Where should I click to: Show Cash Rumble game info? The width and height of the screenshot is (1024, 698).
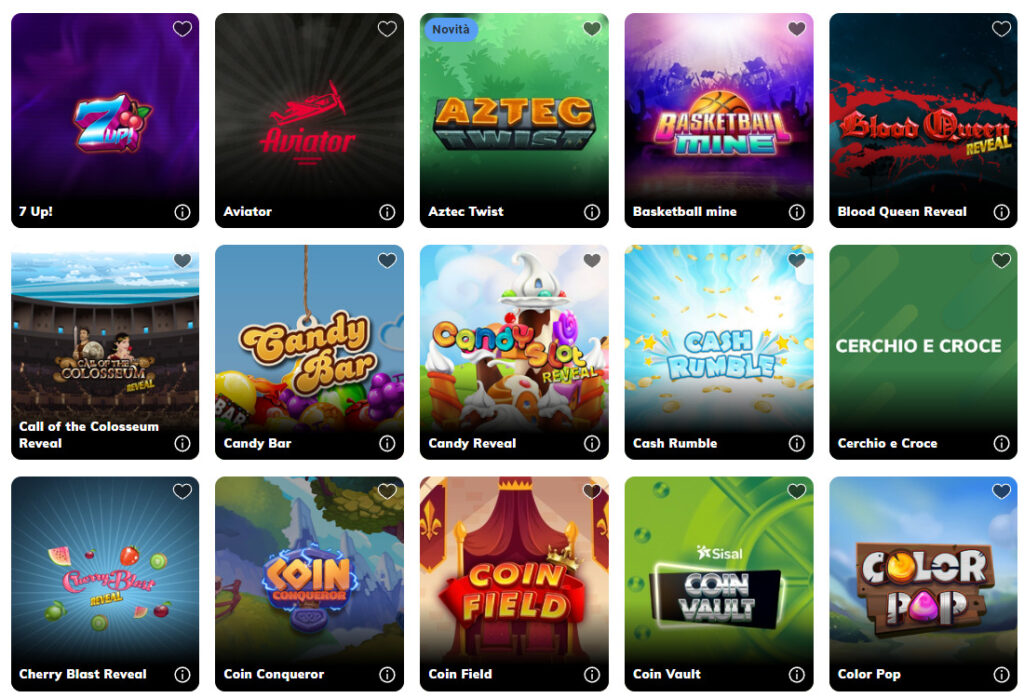(797, 444)
